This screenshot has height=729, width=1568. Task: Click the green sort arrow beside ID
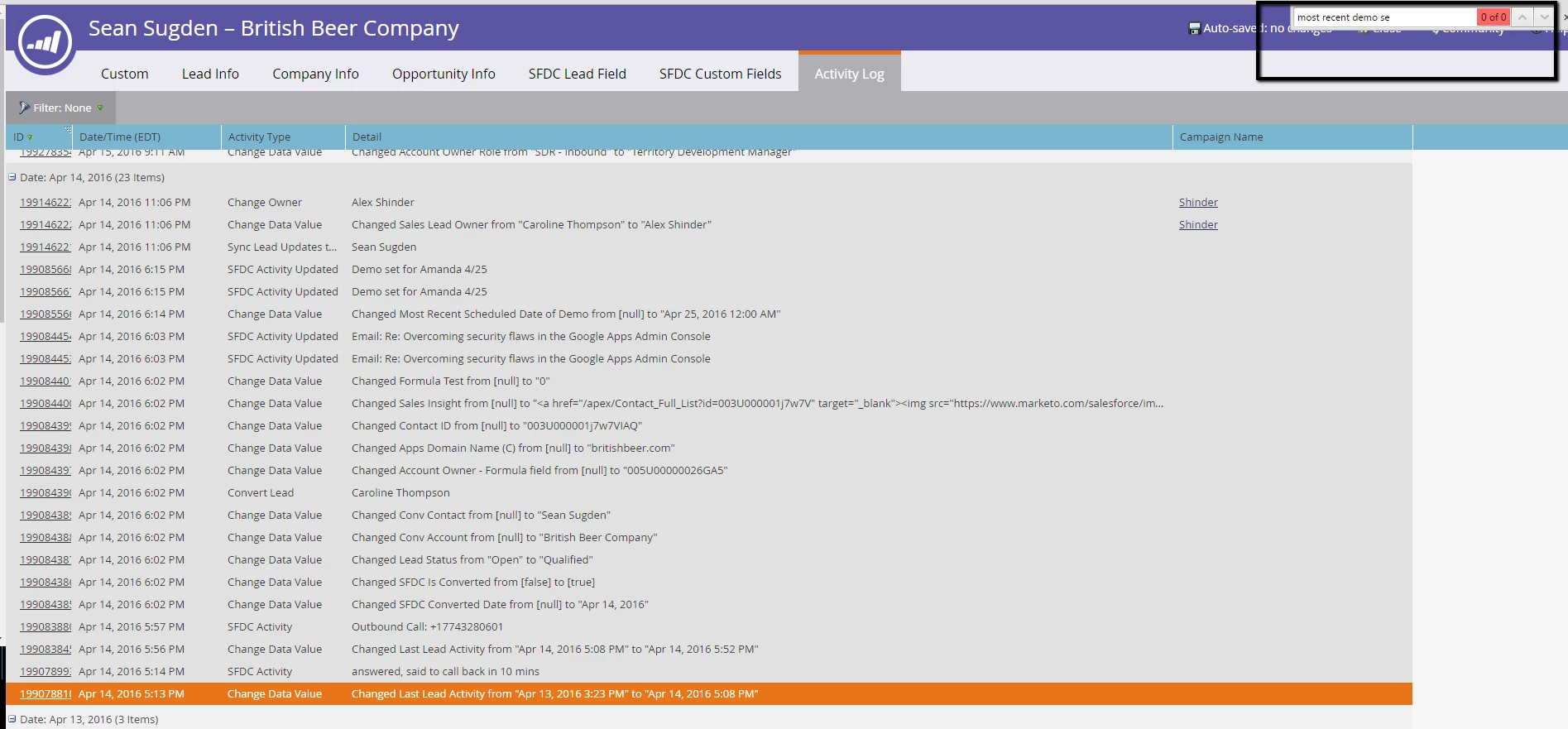[31, 137]
